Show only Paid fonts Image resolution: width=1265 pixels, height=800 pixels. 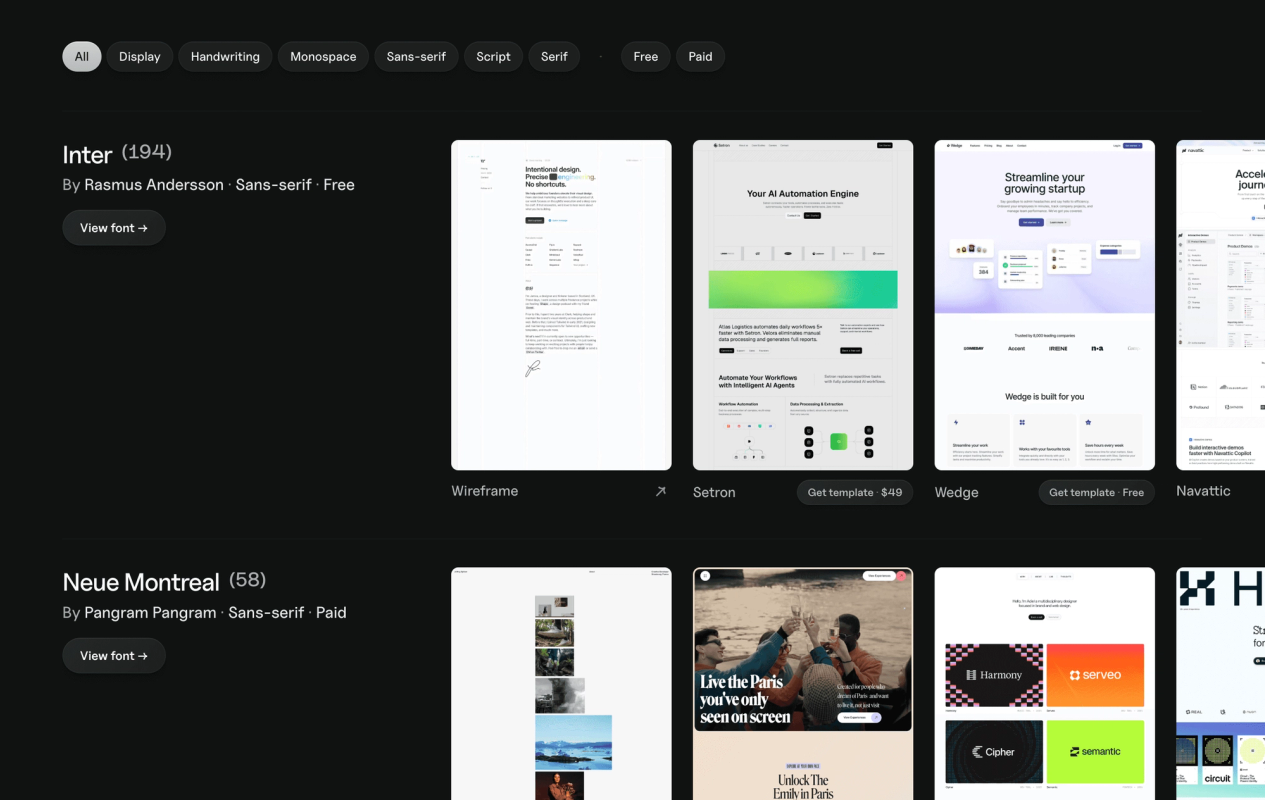(x=700, y=56)
